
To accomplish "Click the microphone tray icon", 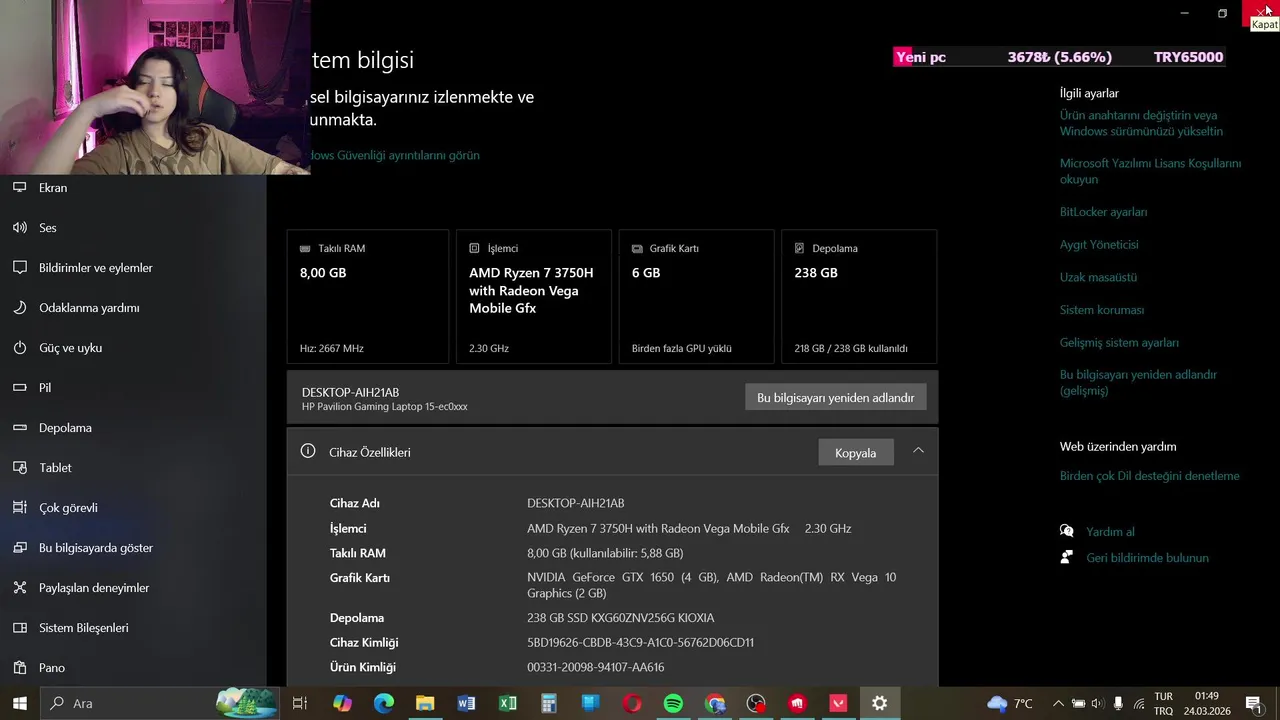I will pos(1118,703).
